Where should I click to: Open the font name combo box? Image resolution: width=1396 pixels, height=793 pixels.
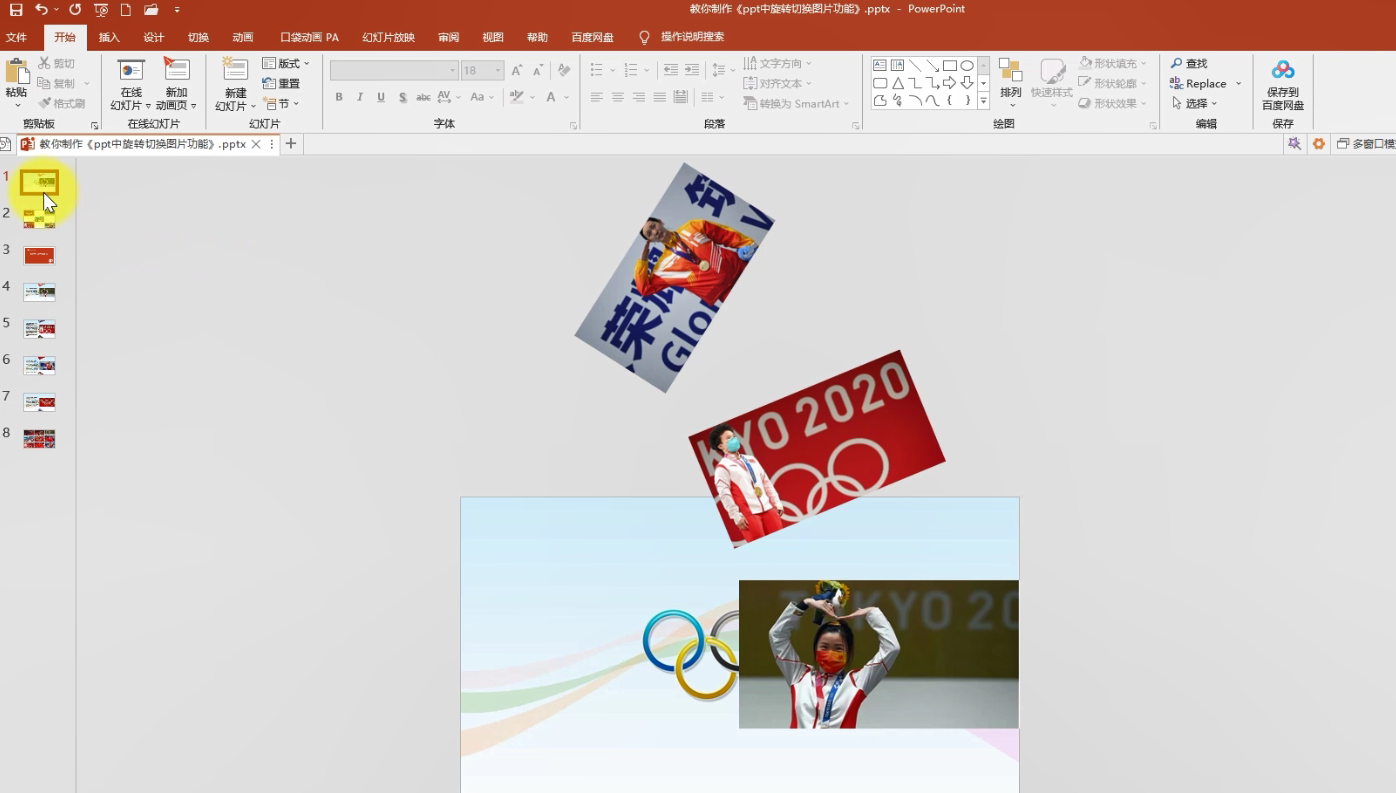(x=394, y=70)
